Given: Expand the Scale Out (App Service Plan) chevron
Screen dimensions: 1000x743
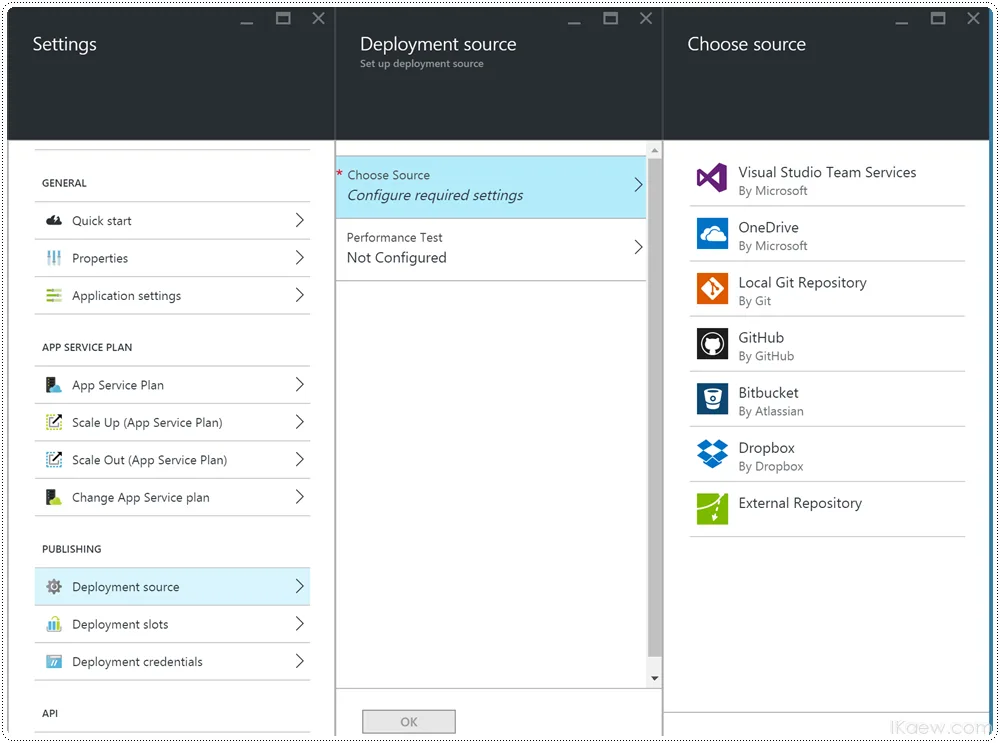Looking at the screenshot, I should click(300, 460).
